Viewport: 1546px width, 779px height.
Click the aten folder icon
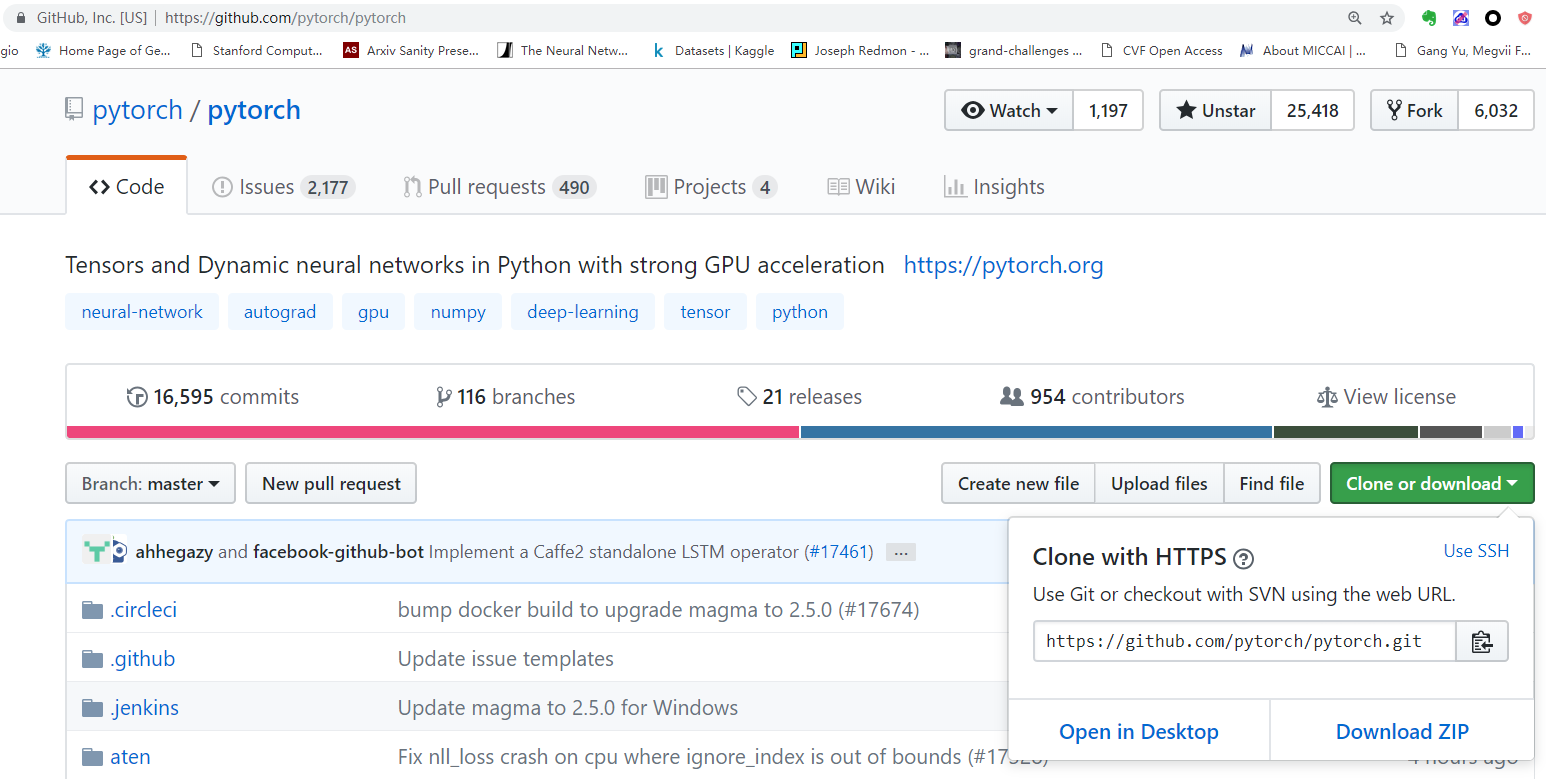coord(93,757)
